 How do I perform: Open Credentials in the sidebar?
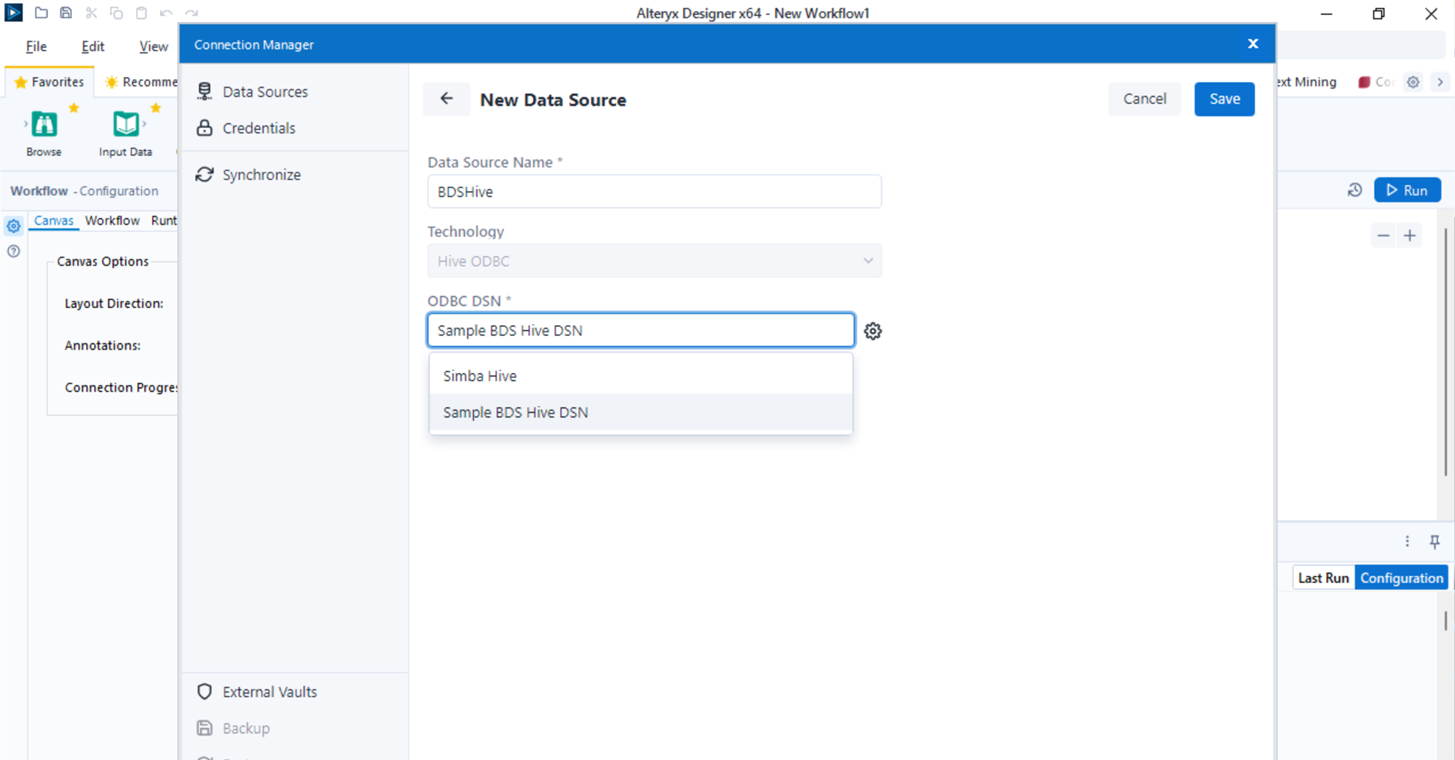coord(259,128)
